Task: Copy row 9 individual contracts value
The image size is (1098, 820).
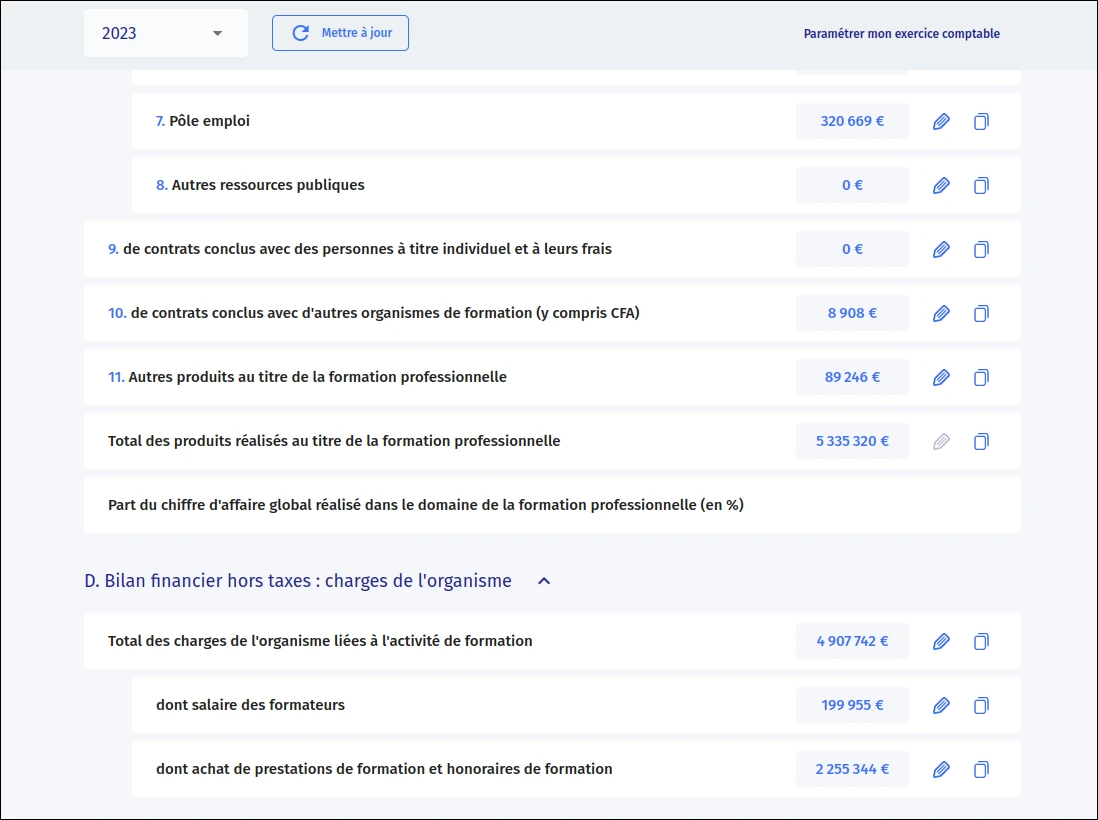Action: 981,249
